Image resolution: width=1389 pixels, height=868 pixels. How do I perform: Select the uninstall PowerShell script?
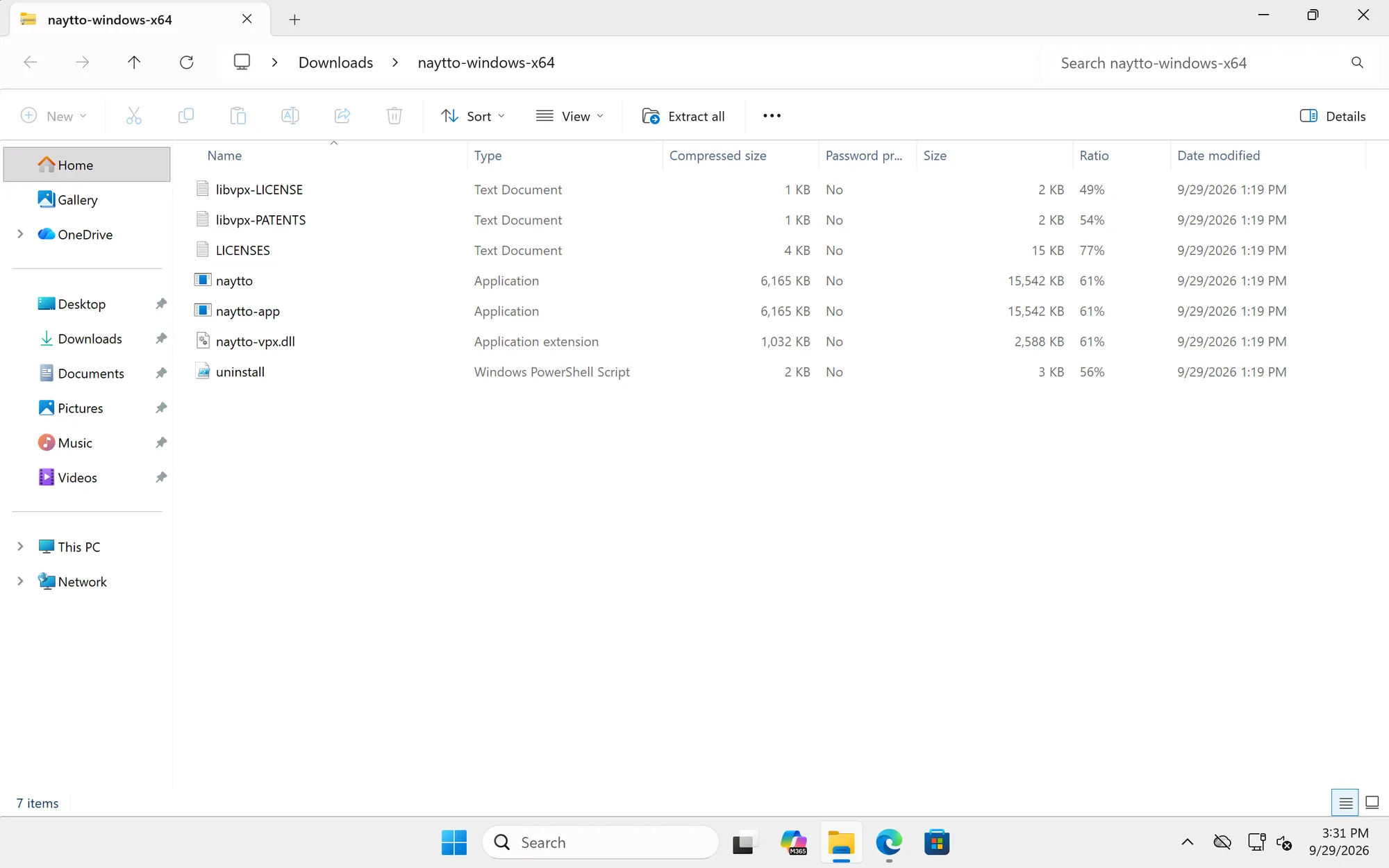point(240,372)
